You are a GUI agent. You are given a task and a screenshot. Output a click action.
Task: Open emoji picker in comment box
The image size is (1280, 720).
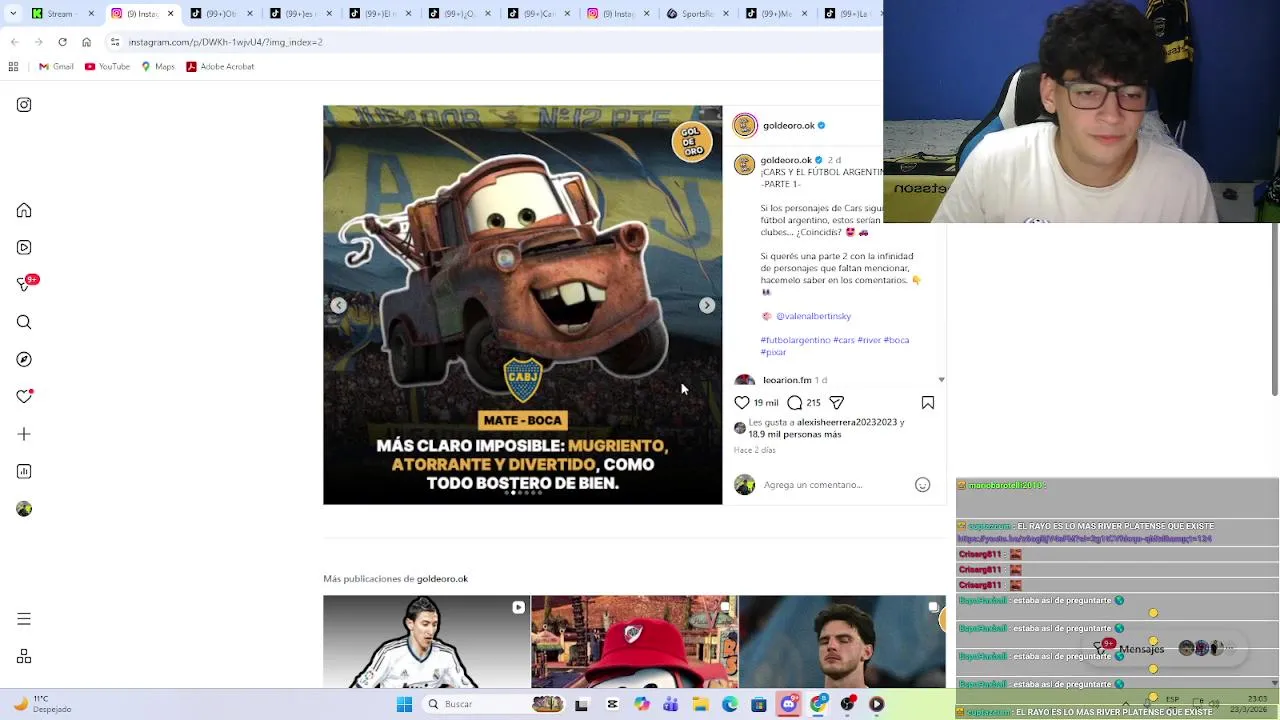(922, 485)
